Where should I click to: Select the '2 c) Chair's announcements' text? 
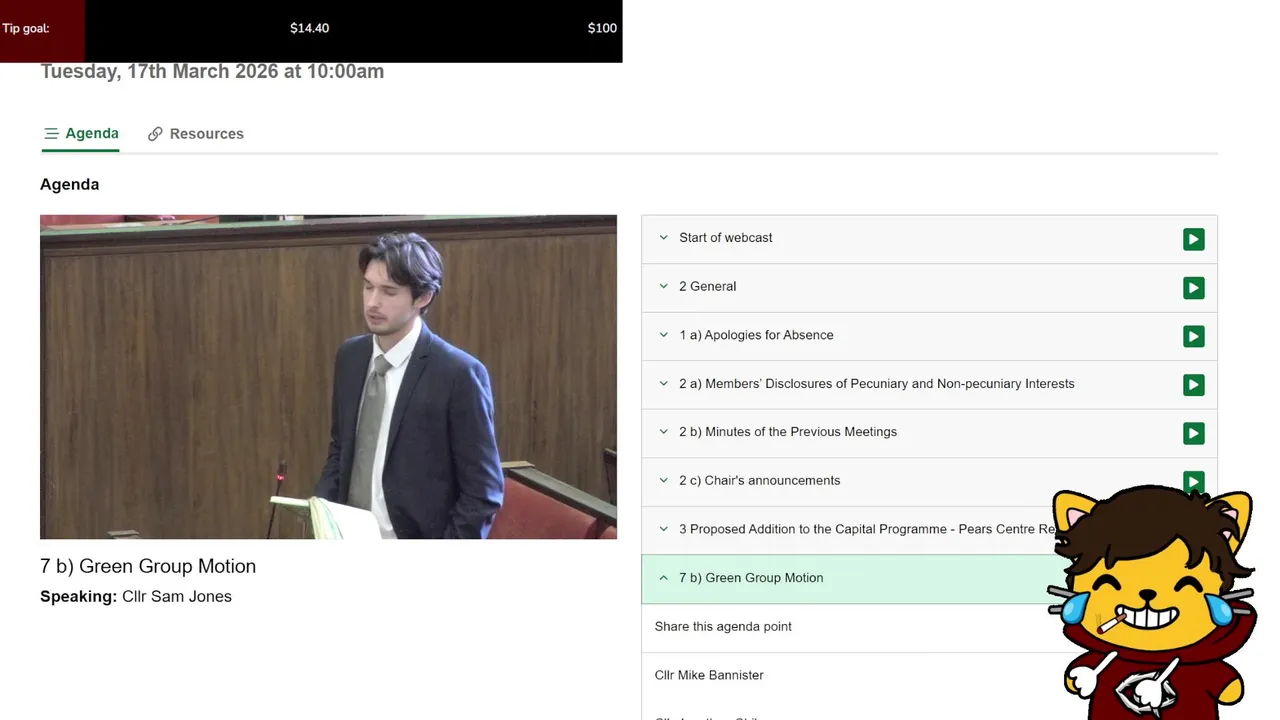[x=760, y=480]
